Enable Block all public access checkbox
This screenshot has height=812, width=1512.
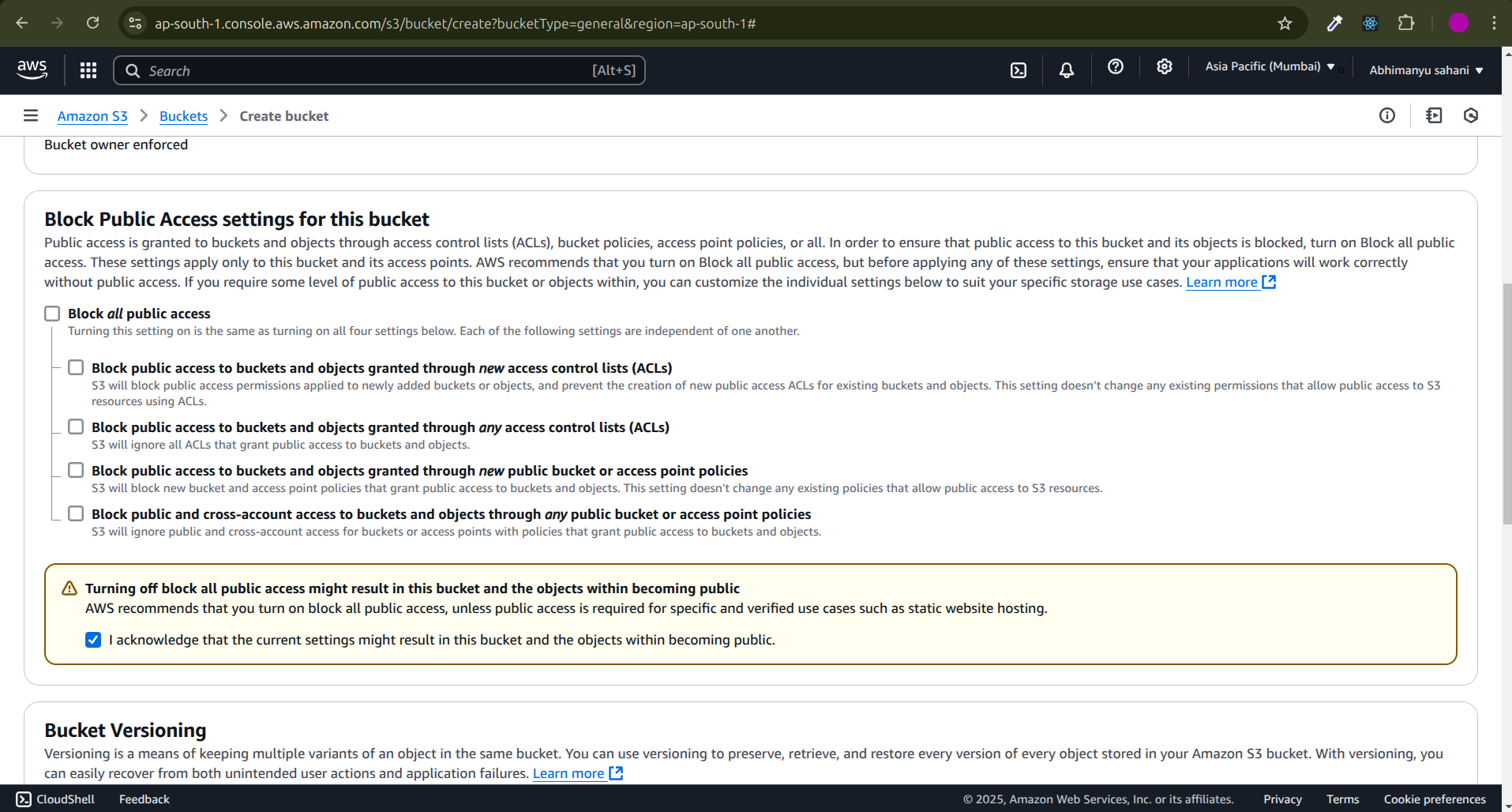pyautogui.click(x=52, y=314)
